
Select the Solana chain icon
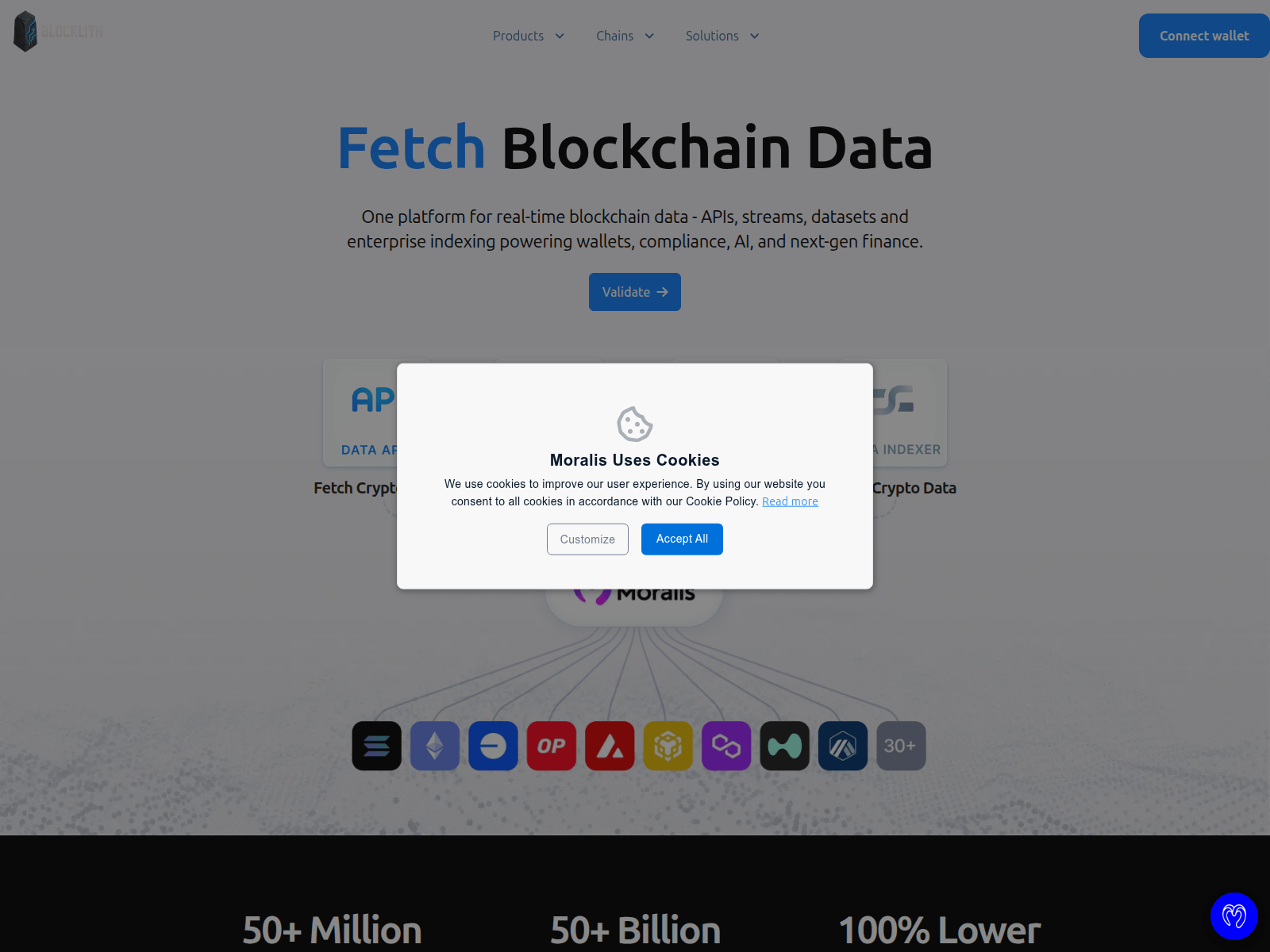tap(377, 746)
